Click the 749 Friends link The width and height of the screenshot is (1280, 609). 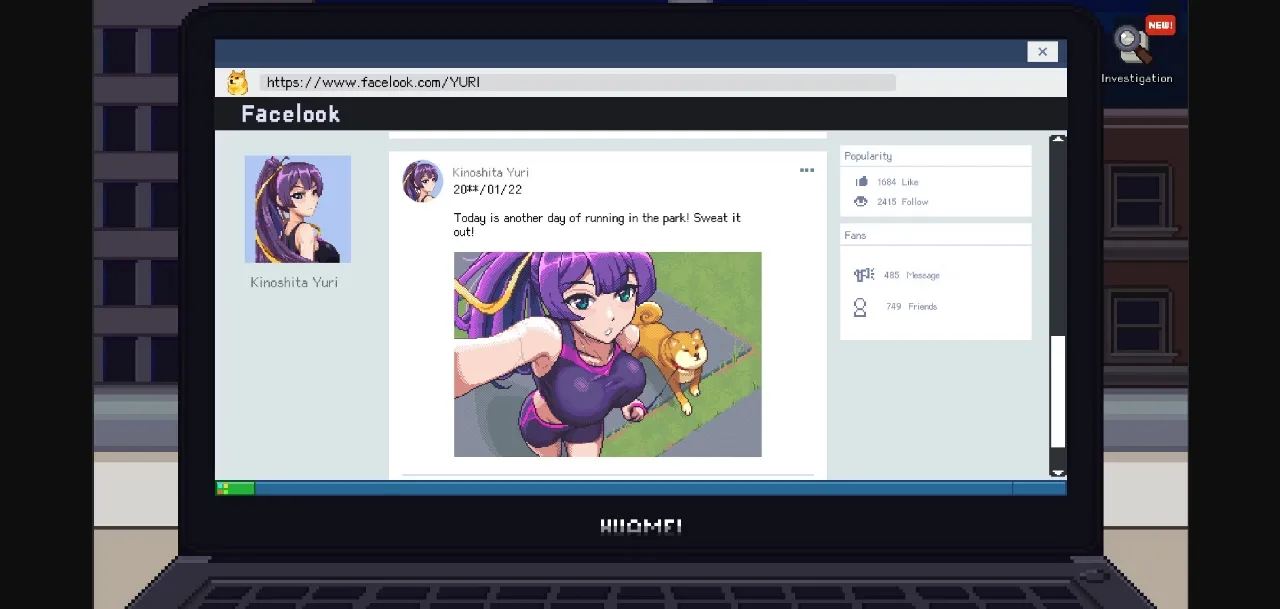coord(912,307)
